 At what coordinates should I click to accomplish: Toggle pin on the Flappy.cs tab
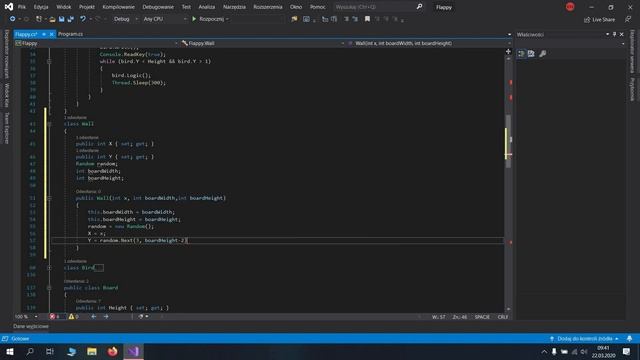click(x=44, y=34)
